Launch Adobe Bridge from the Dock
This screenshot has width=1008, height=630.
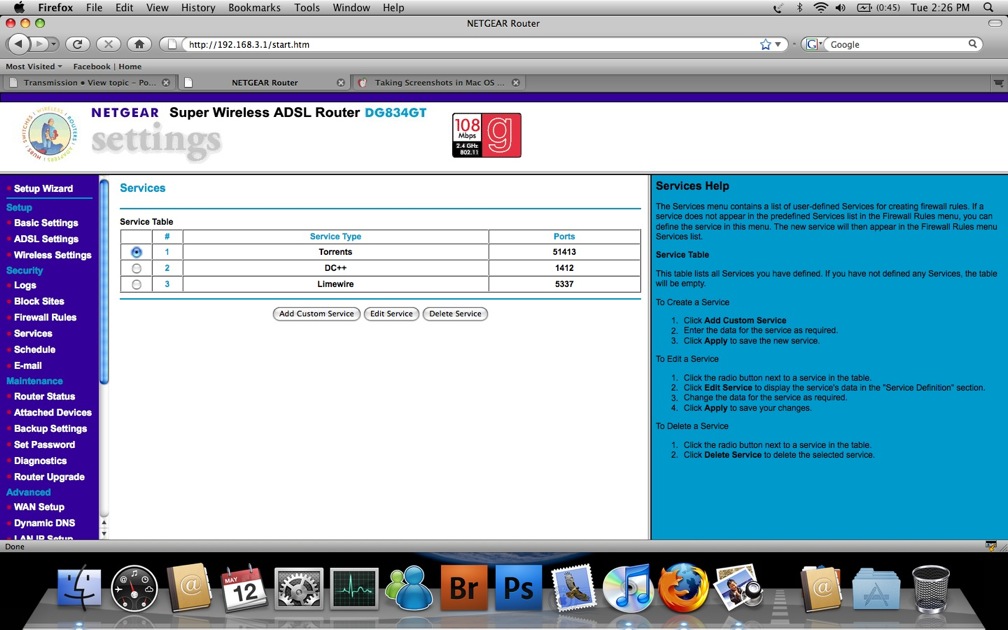(x=464, y=588)
